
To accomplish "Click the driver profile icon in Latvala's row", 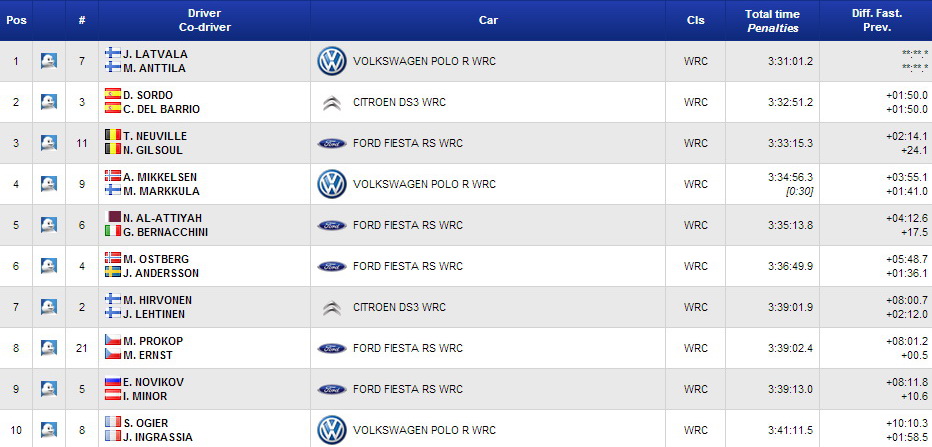I will [49, 61].
